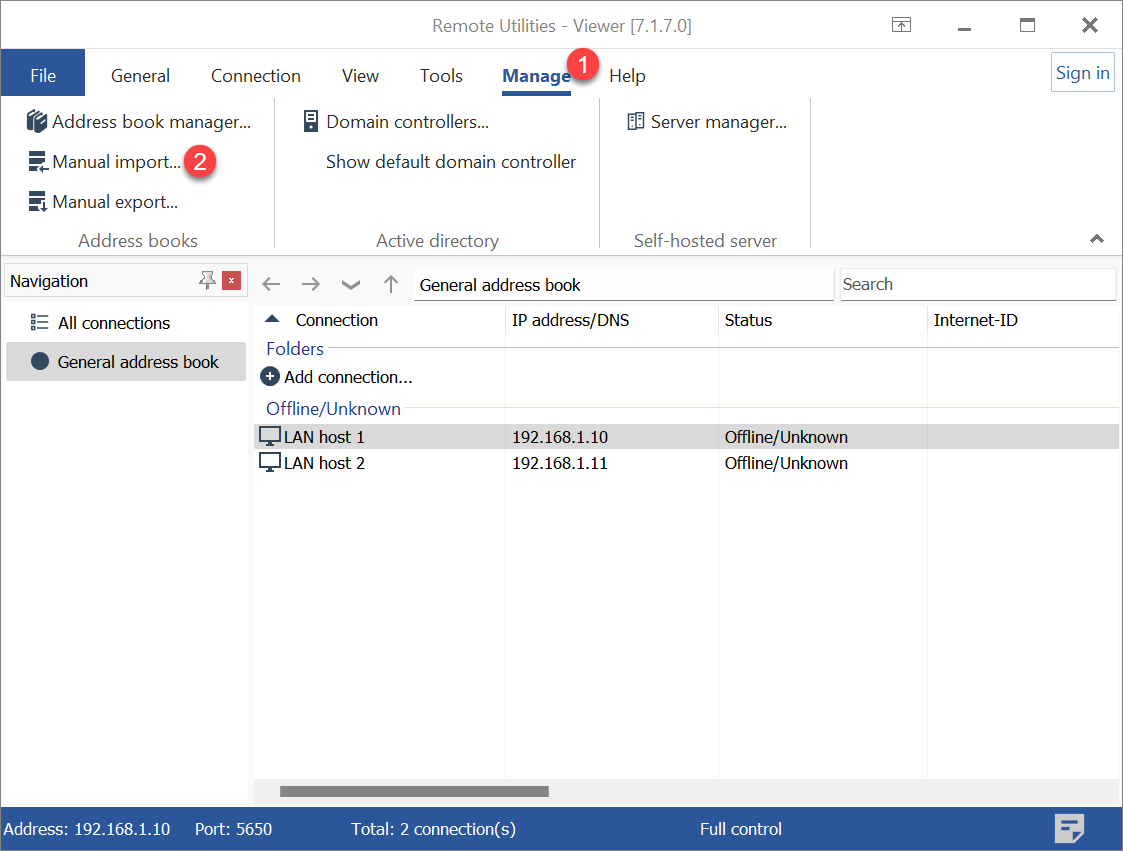This screenshot has width=1123, height=851.
Task: Click the notes icon in status bar
Action: [1069, 829]
